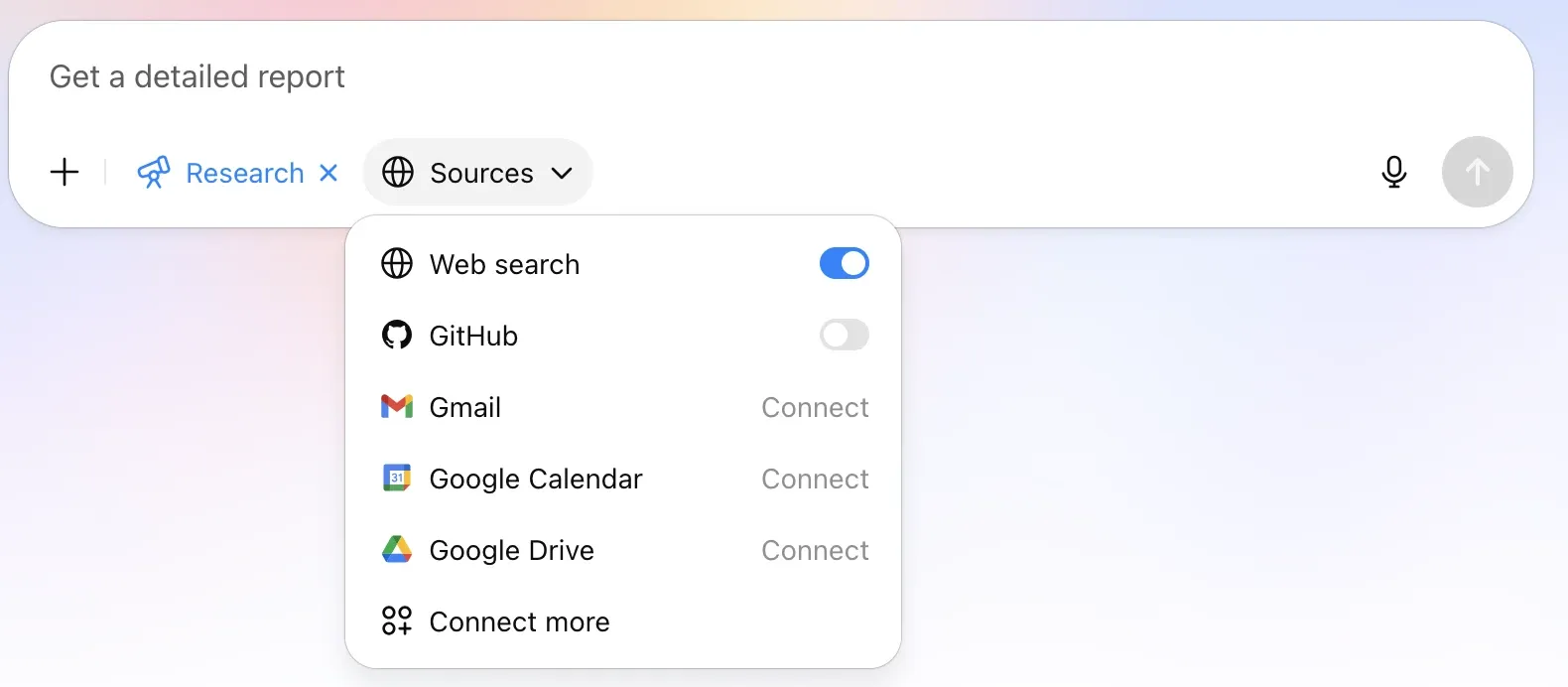Click the microphone voice input icon

click(1393, 172)
